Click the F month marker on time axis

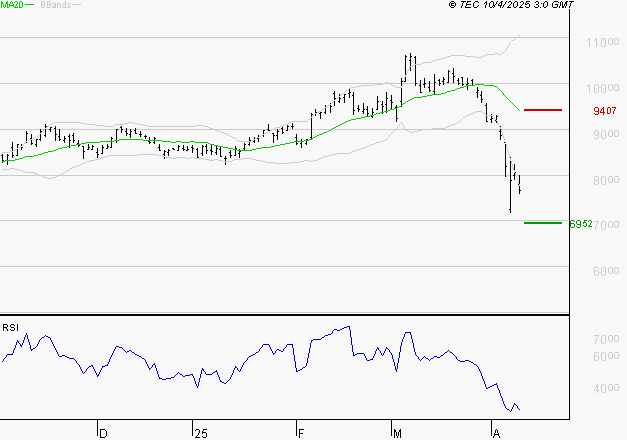pos(300,432)
